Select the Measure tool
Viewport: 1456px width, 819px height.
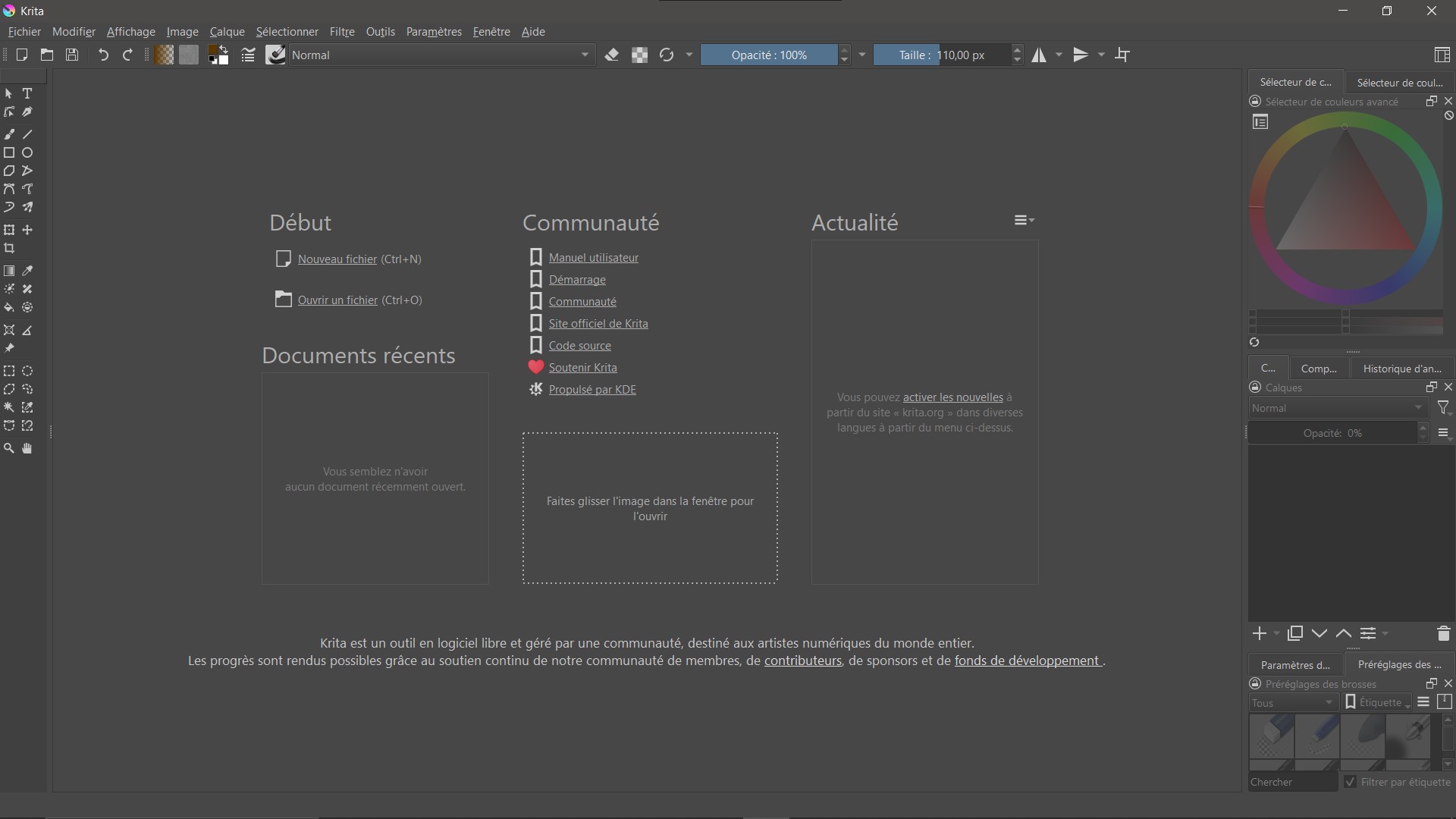[27, 331]
